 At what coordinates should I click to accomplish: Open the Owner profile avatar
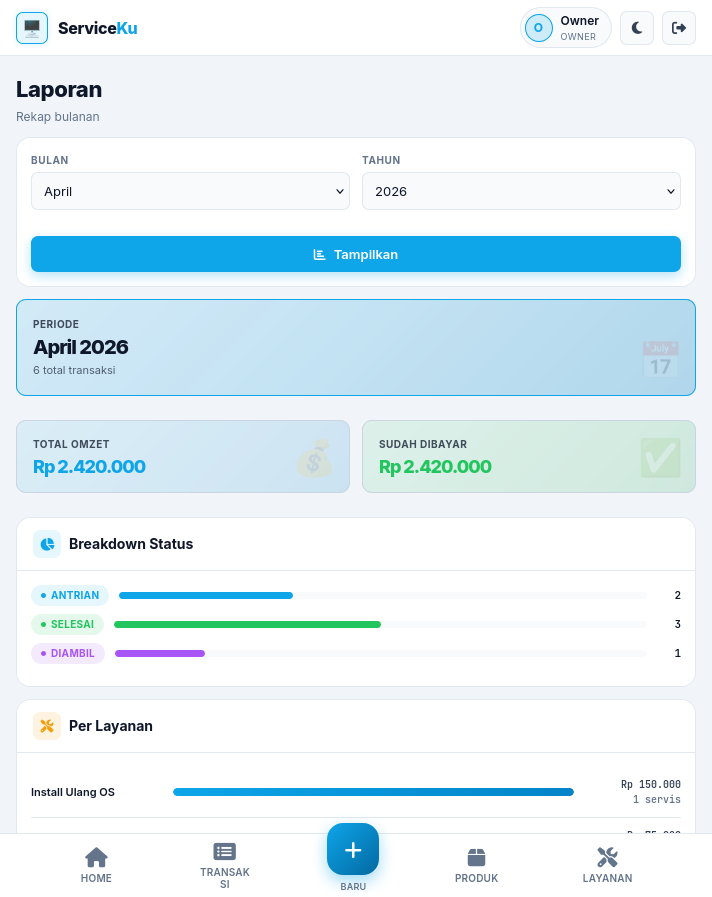538,28
